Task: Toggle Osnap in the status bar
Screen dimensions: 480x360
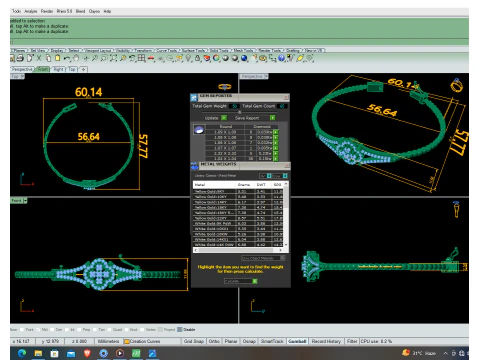Action: pyautogui.click(x=249, y=341)
